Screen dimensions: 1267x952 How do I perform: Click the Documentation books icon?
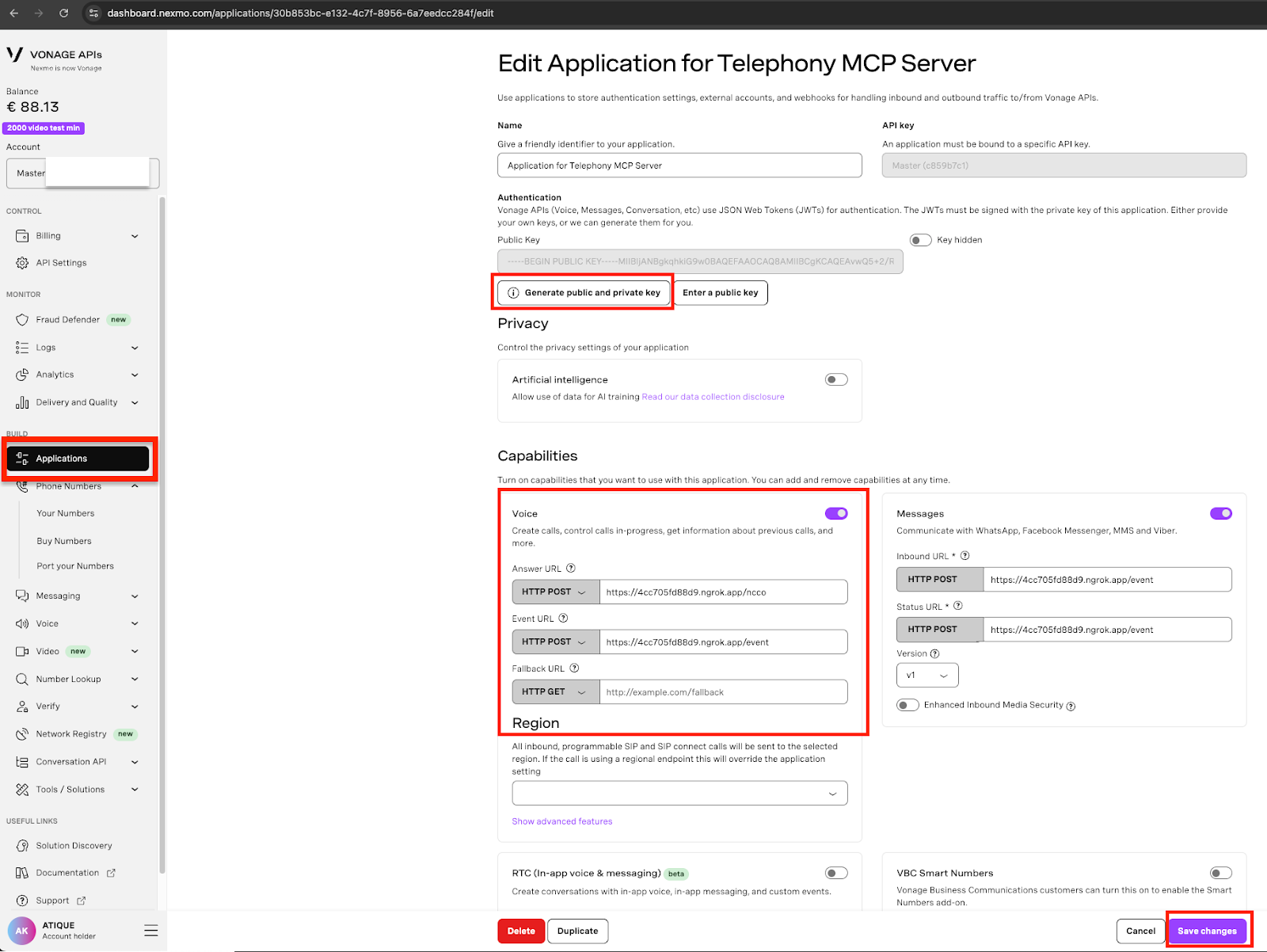click(x=22, y=873)
